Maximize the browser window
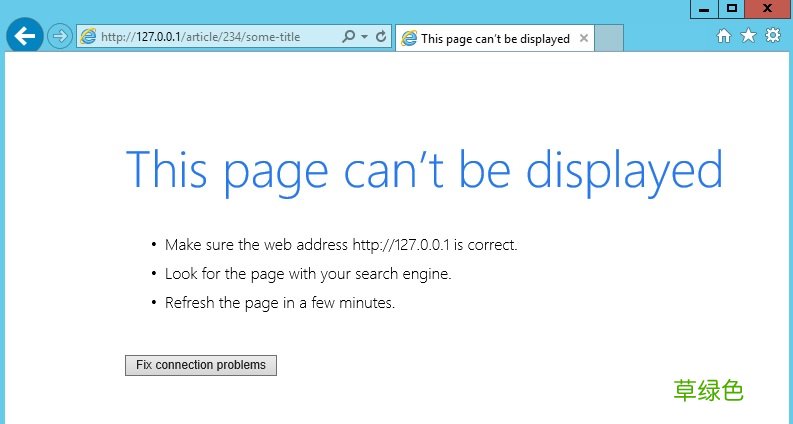Viewport: 793px width, 424px height. click(x=732, y=9)
